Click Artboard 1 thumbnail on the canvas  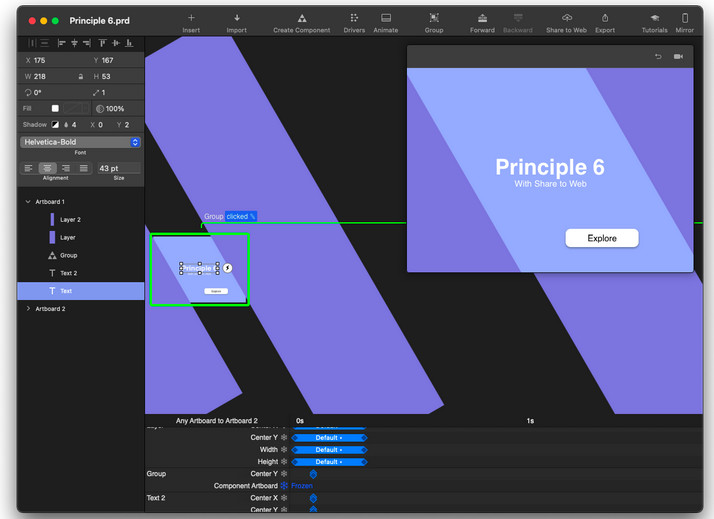[x=200, y=269]
